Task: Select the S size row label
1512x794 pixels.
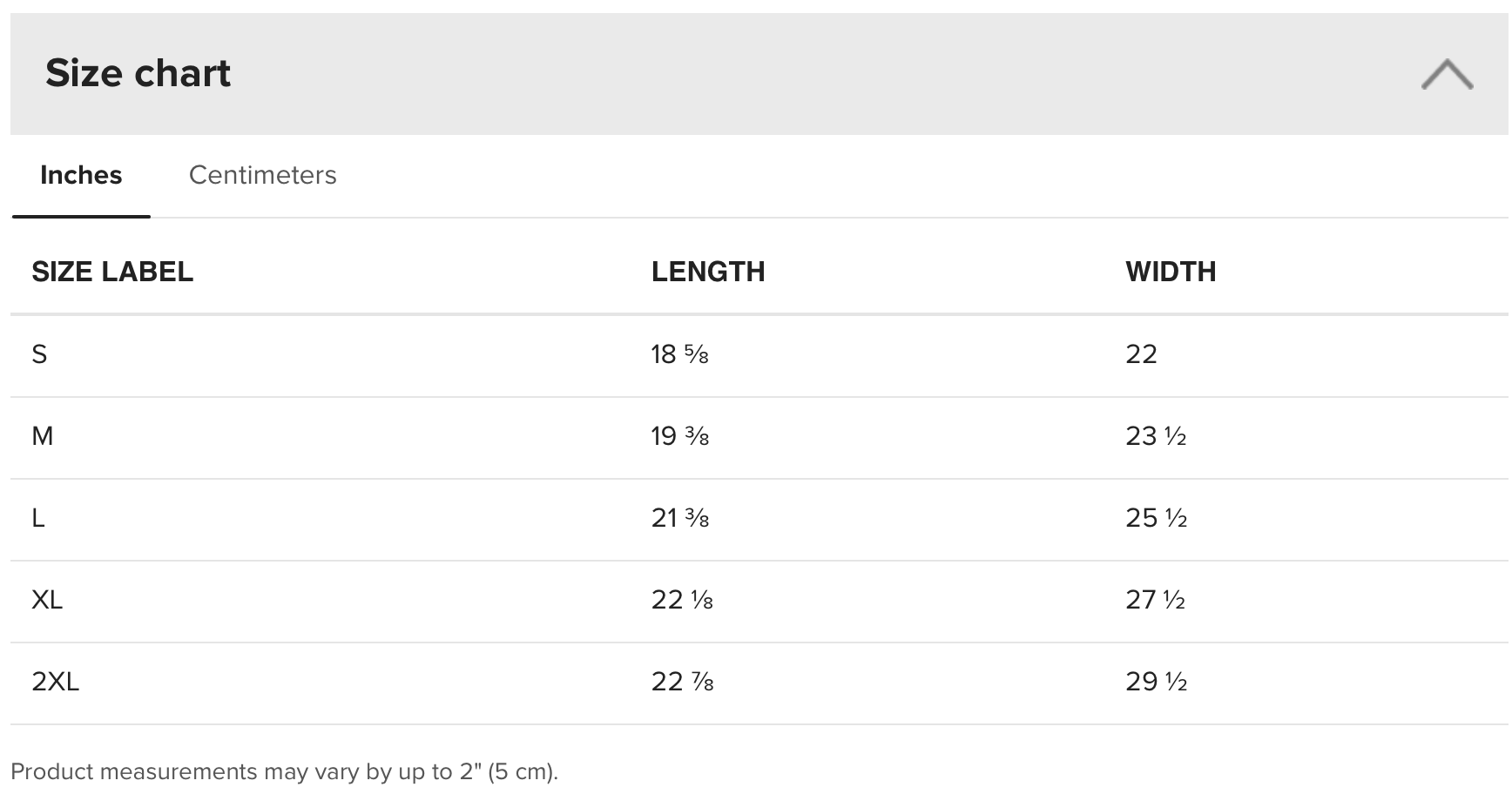Action: point(39,354)
